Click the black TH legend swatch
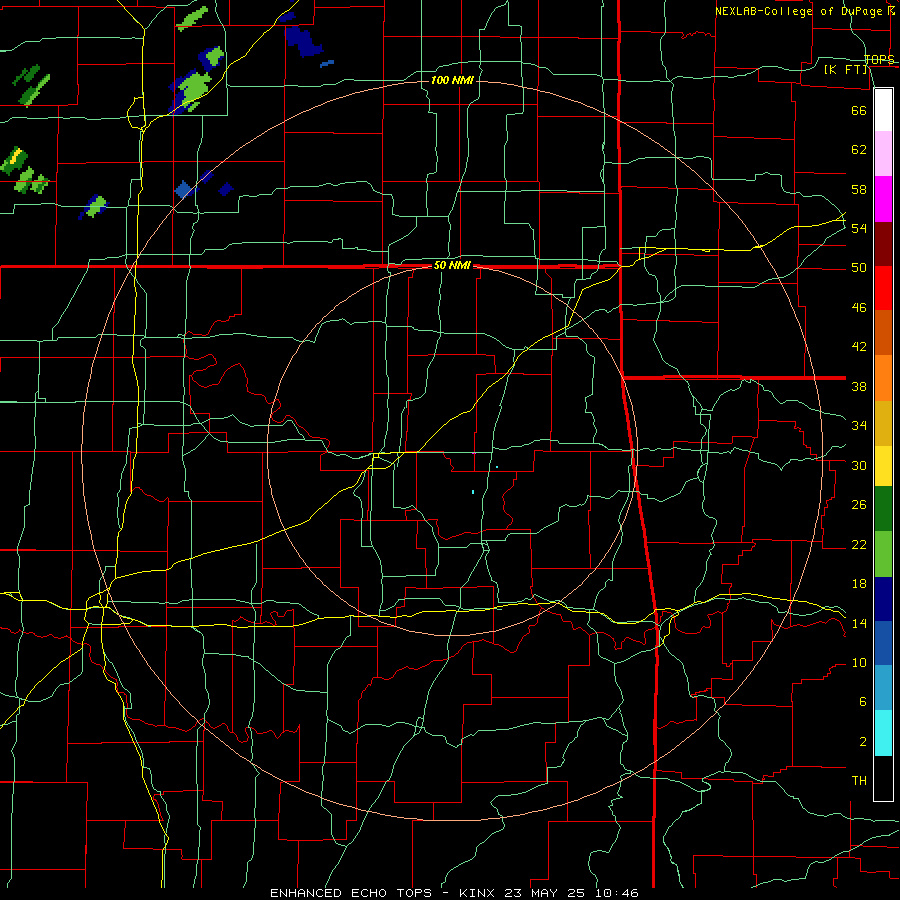This screenshot has height=900, width=900. pos(883,778)
